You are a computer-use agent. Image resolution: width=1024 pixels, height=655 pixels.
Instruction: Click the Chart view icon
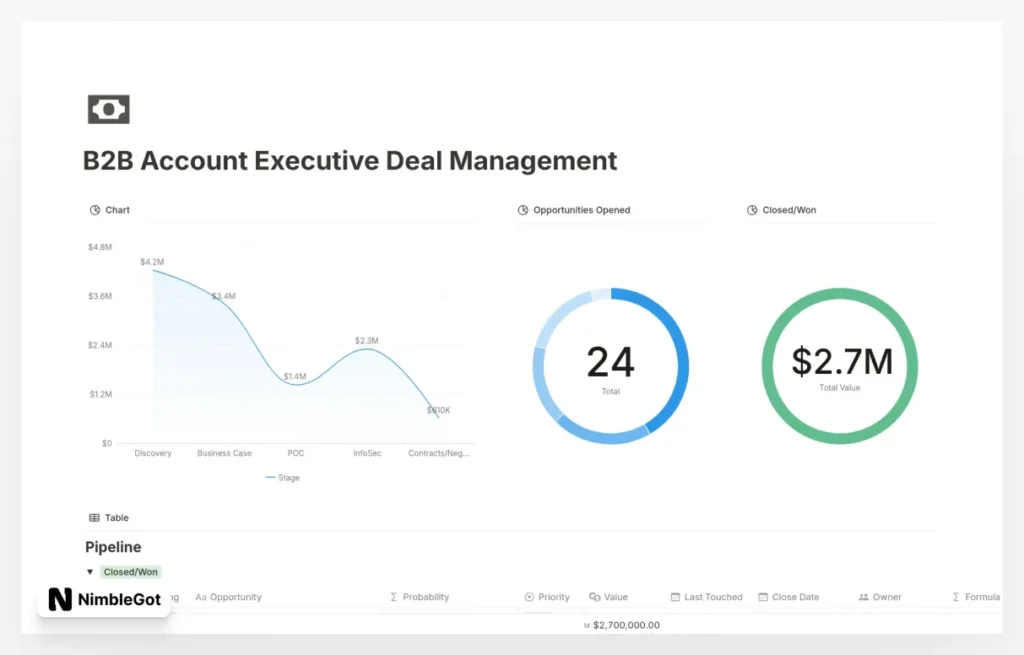click(x=94, y=210)
